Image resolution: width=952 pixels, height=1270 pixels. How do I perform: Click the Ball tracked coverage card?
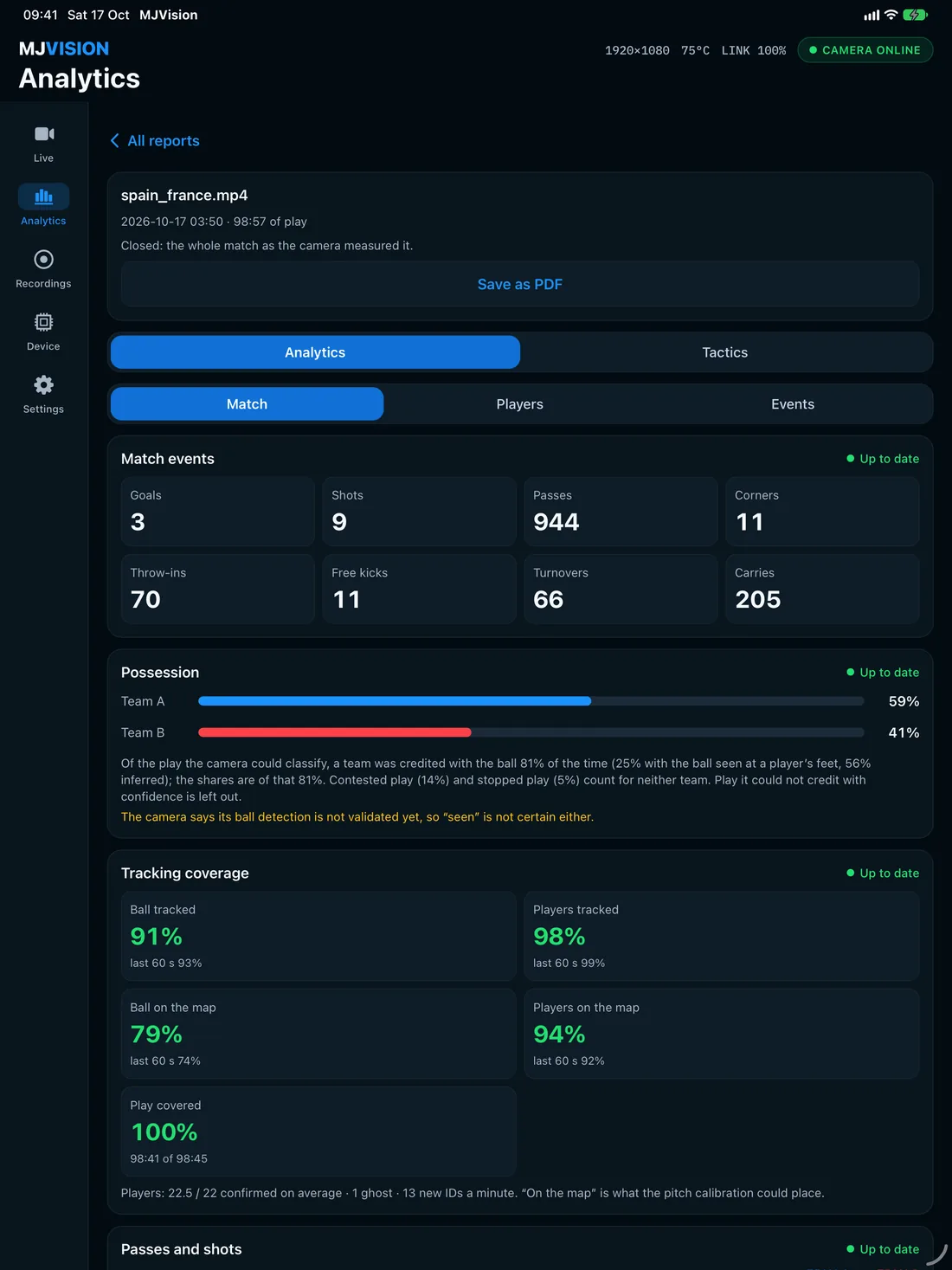tap(318, 937)
